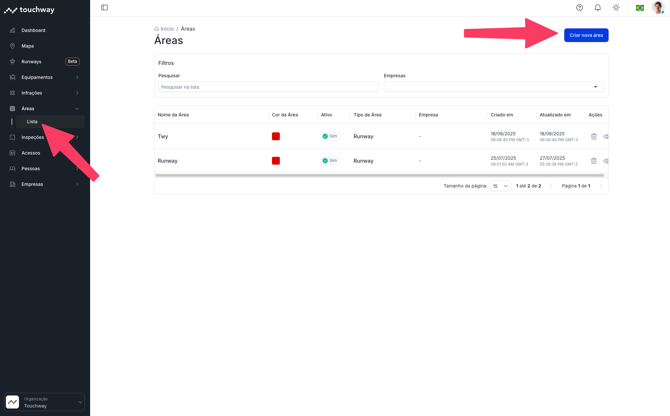
Task: Click the red color swatch for Twy
Action: (x=276, y=136)
